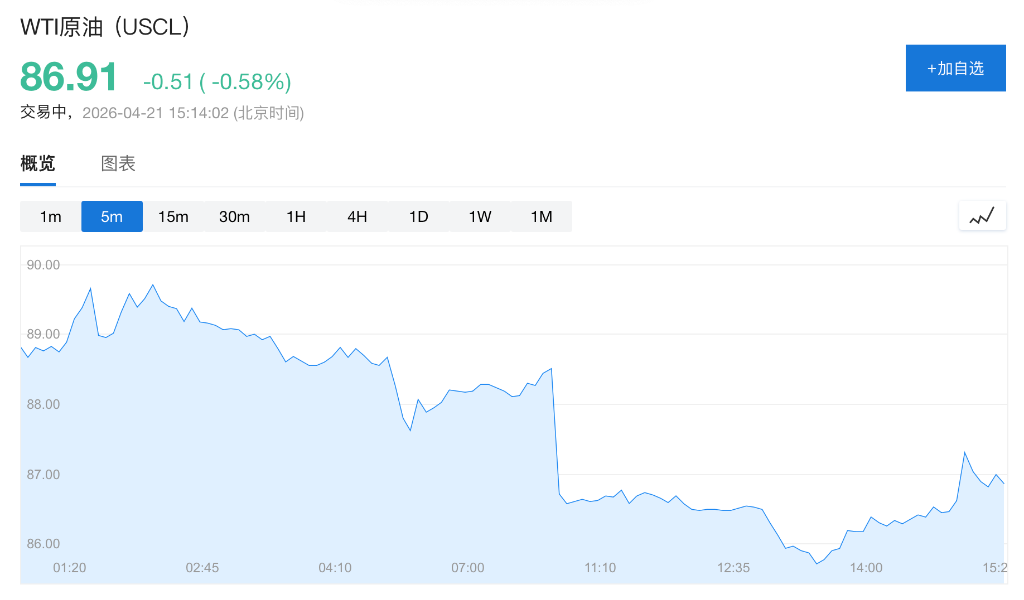The width and height of the screenshot is (1024, 600).
Task: Click the 86.91 current price
Action: pyautogui.click(x=69, y=78)
